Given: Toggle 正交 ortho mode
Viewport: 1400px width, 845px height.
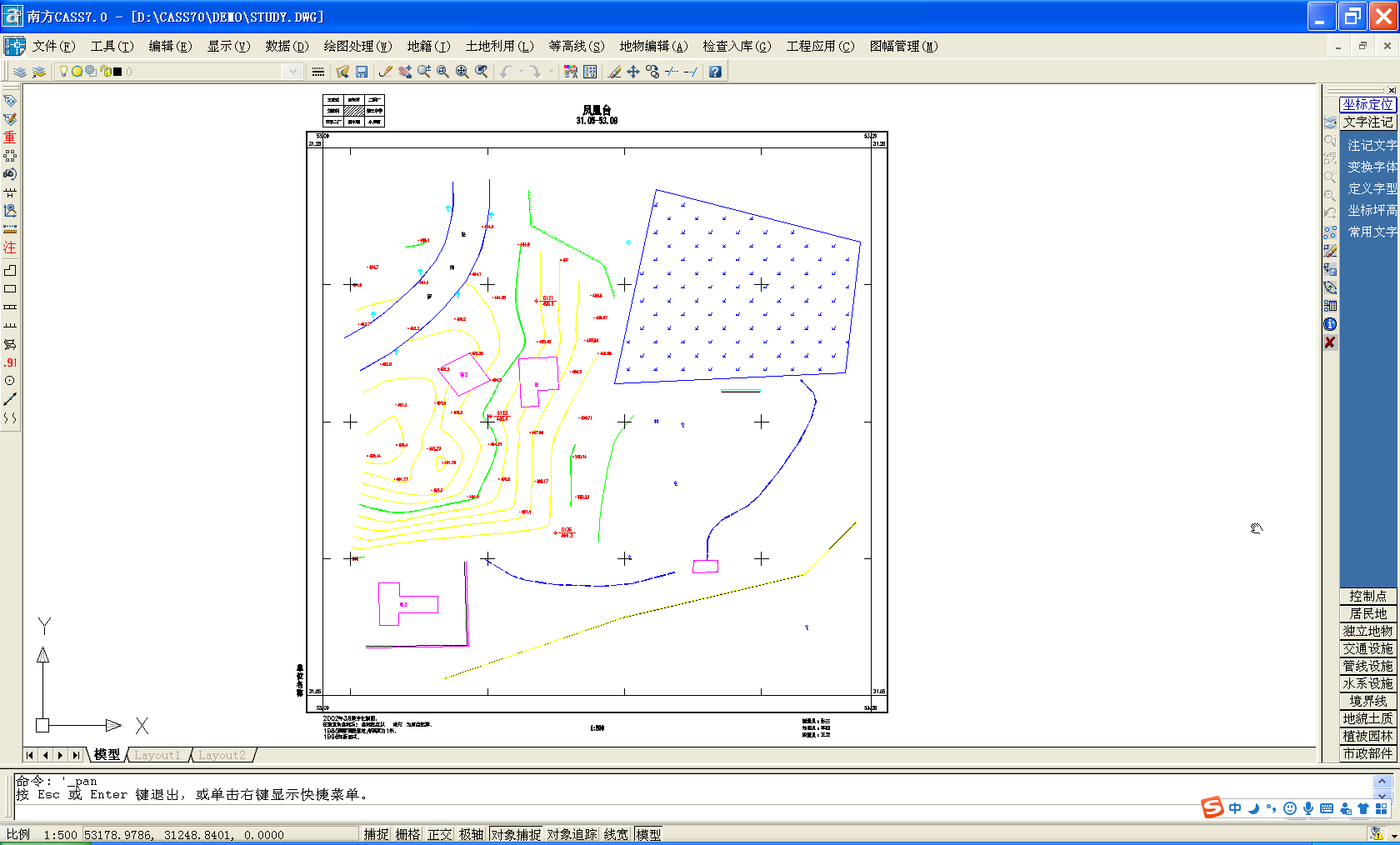Looking at the screenshot, I should [x=439, y=834].
